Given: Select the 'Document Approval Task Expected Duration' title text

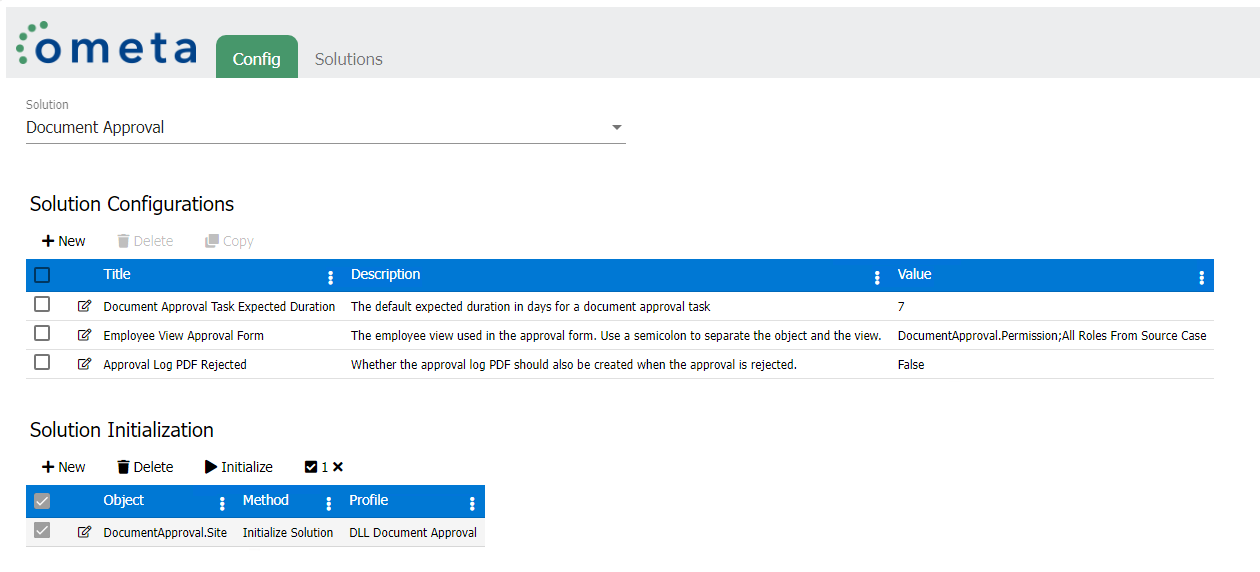Looking at the screenshot, I should tap(219, 306).
